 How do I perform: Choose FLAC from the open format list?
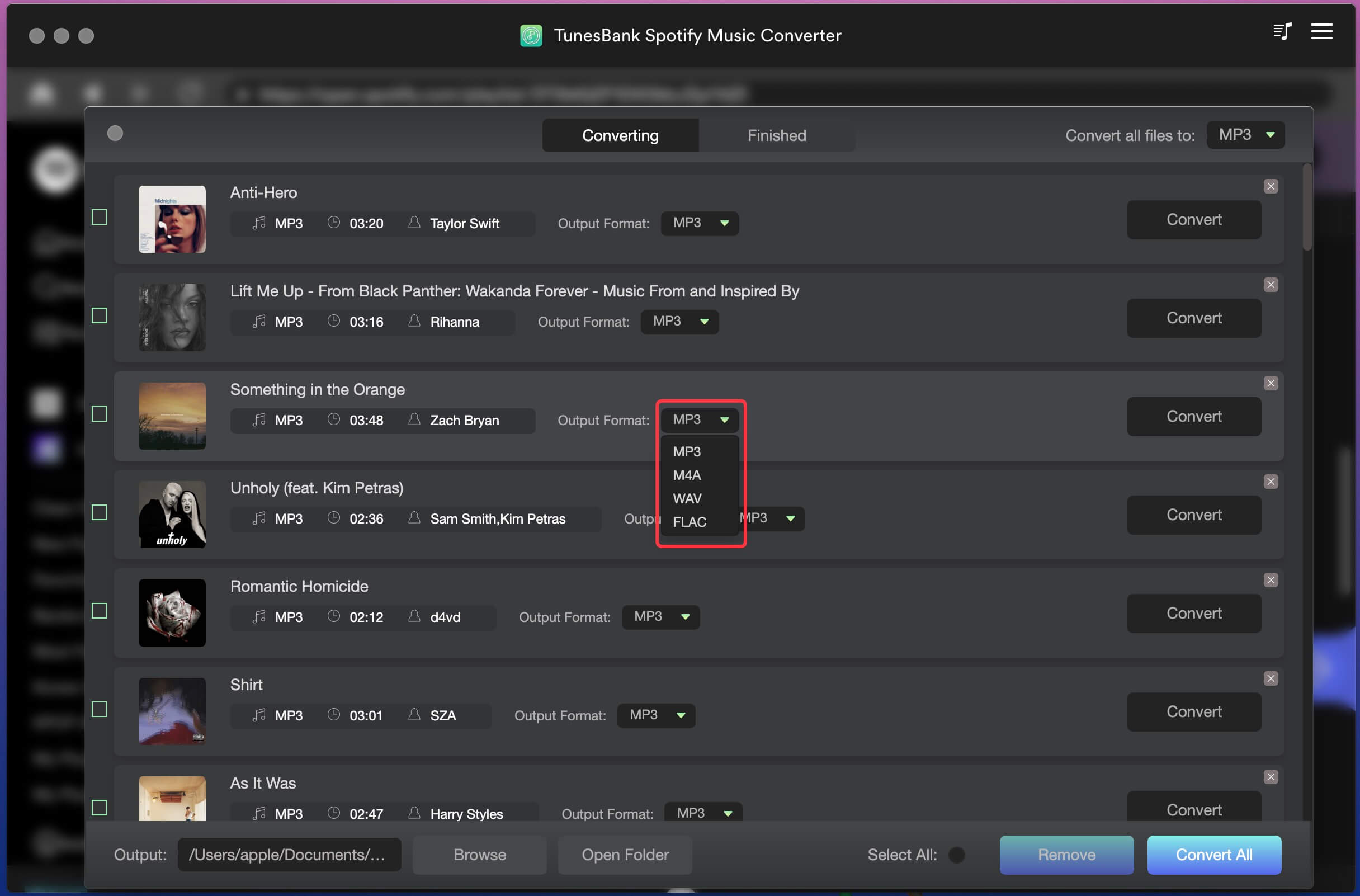690,522
